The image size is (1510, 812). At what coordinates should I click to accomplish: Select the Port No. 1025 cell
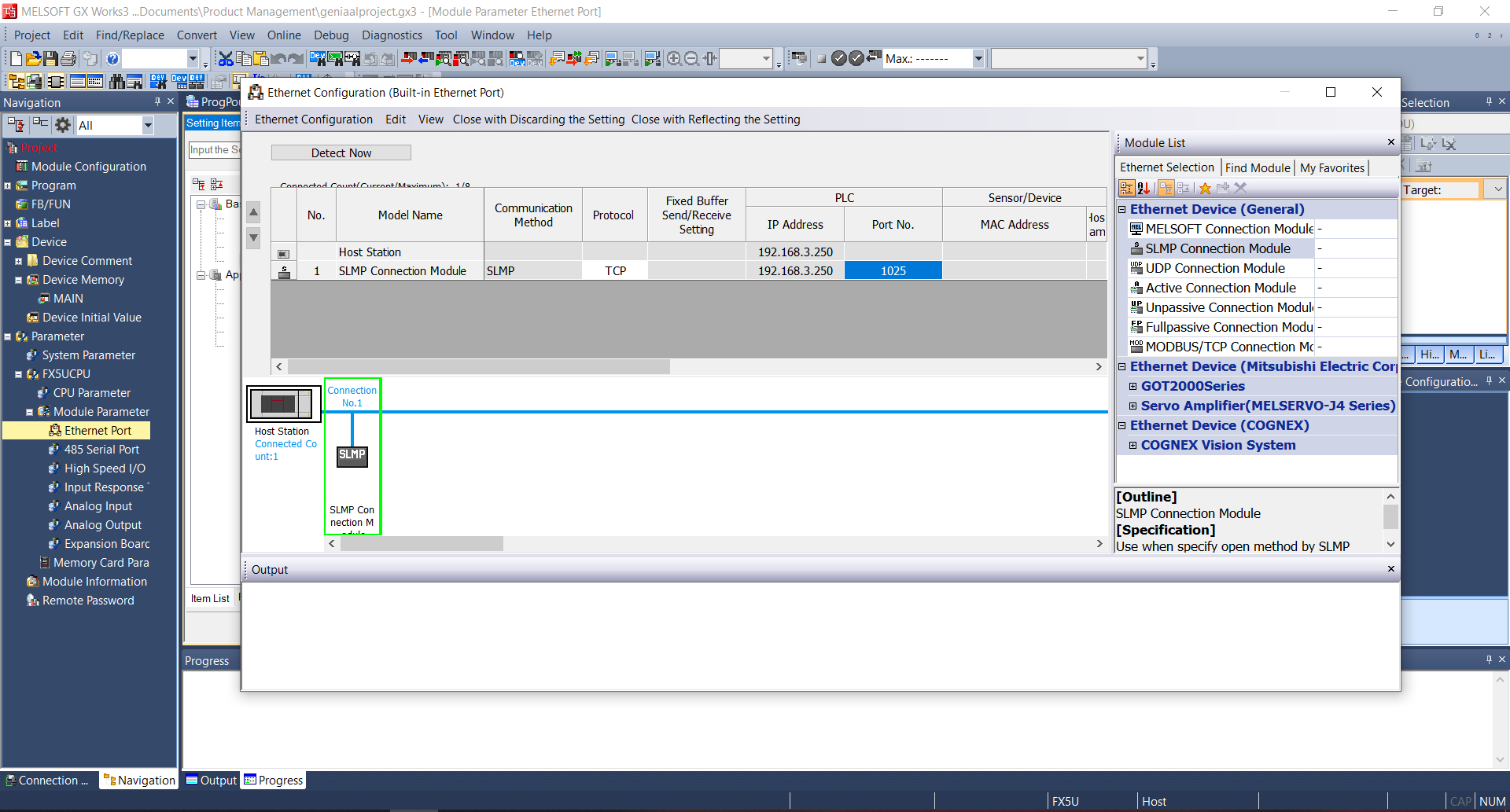(x=893, y=270)
